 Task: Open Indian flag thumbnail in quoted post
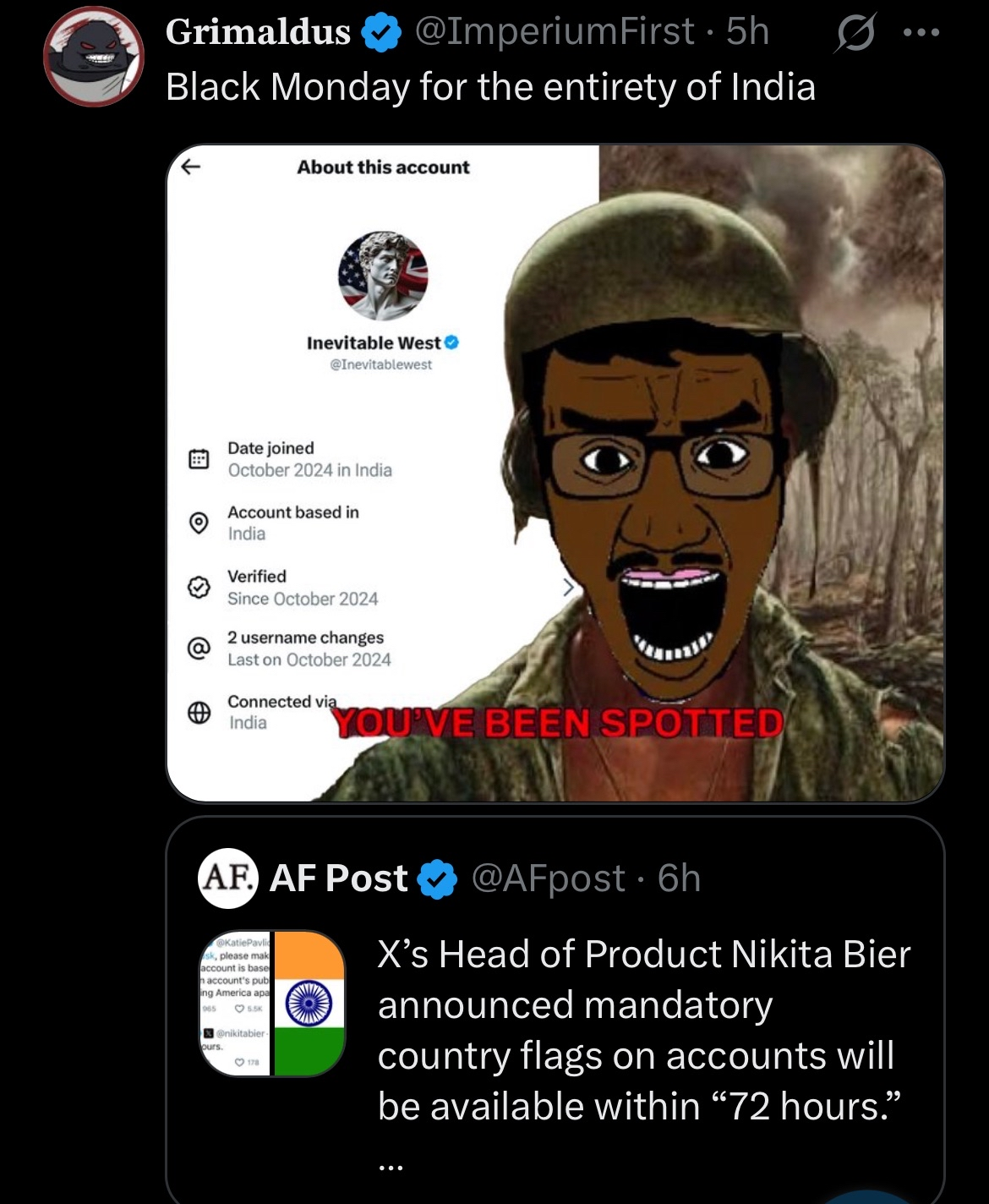coord(273,1004)
